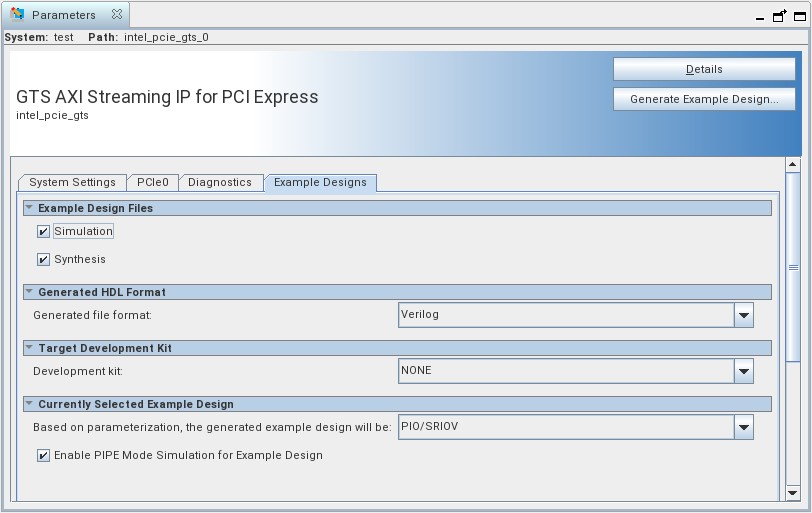Collapse the Example Design Files section
This screenshot has width=812, height=513.
30,208
